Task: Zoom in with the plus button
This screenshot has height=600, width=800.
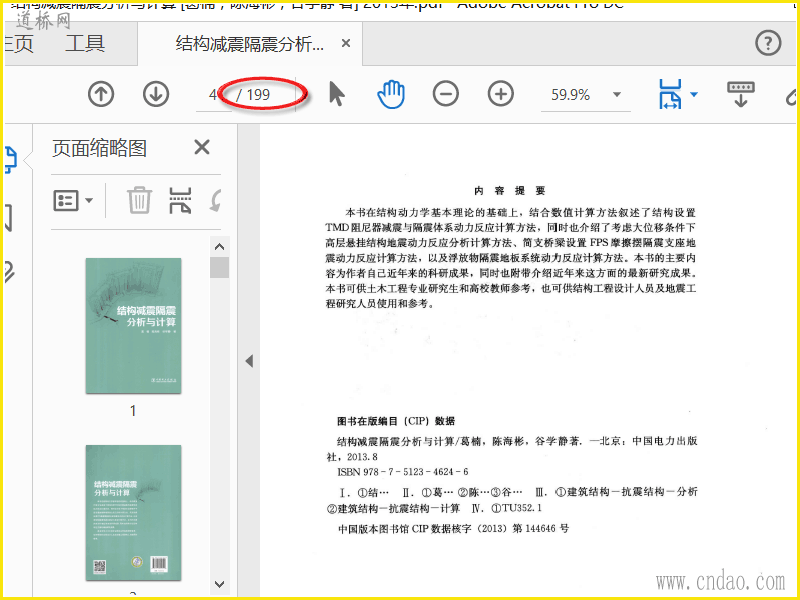Action: point(501,94)
